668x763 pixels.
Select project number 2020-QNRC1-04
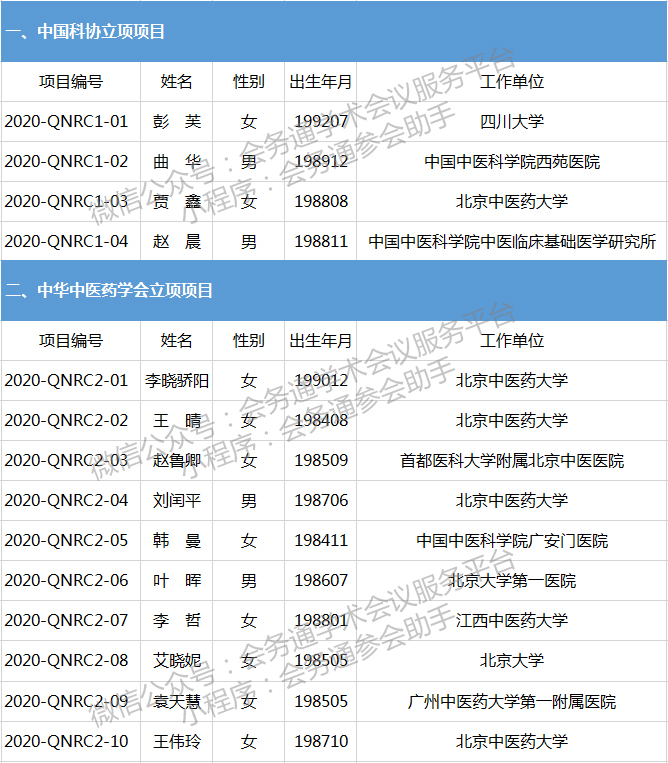tap(67, 241)
